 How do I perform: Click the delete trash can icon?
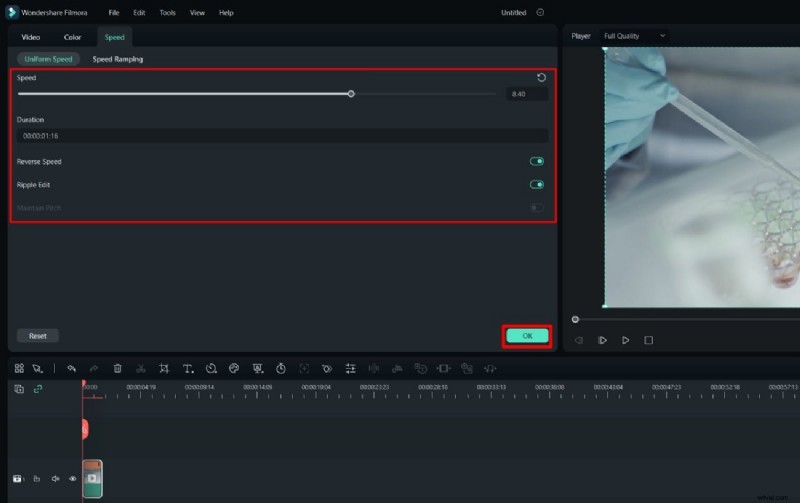point(118,368)
